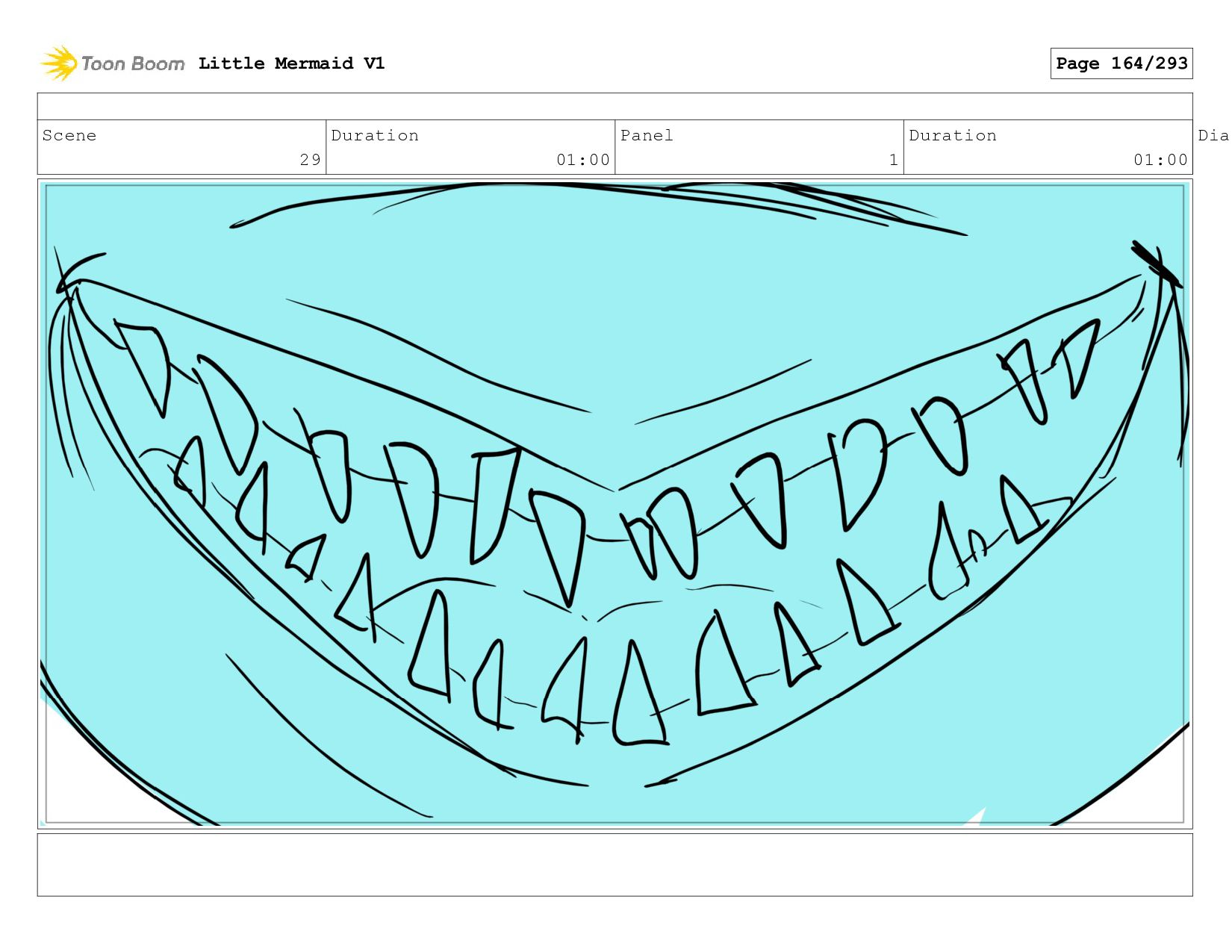Click the scene number value '29'
The height and width of the screenshot is (952, 1232).
click(x=311, y=160)
